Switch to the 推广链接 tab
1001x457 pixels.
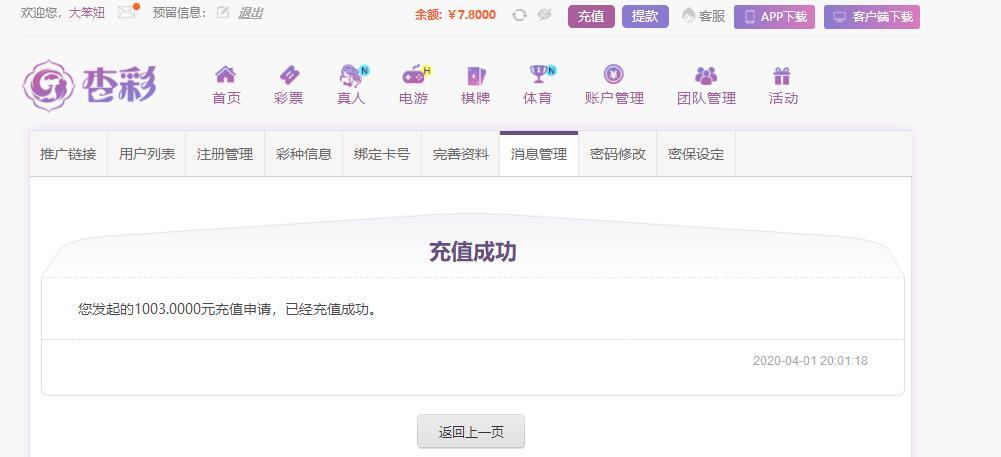click(68, 154)
